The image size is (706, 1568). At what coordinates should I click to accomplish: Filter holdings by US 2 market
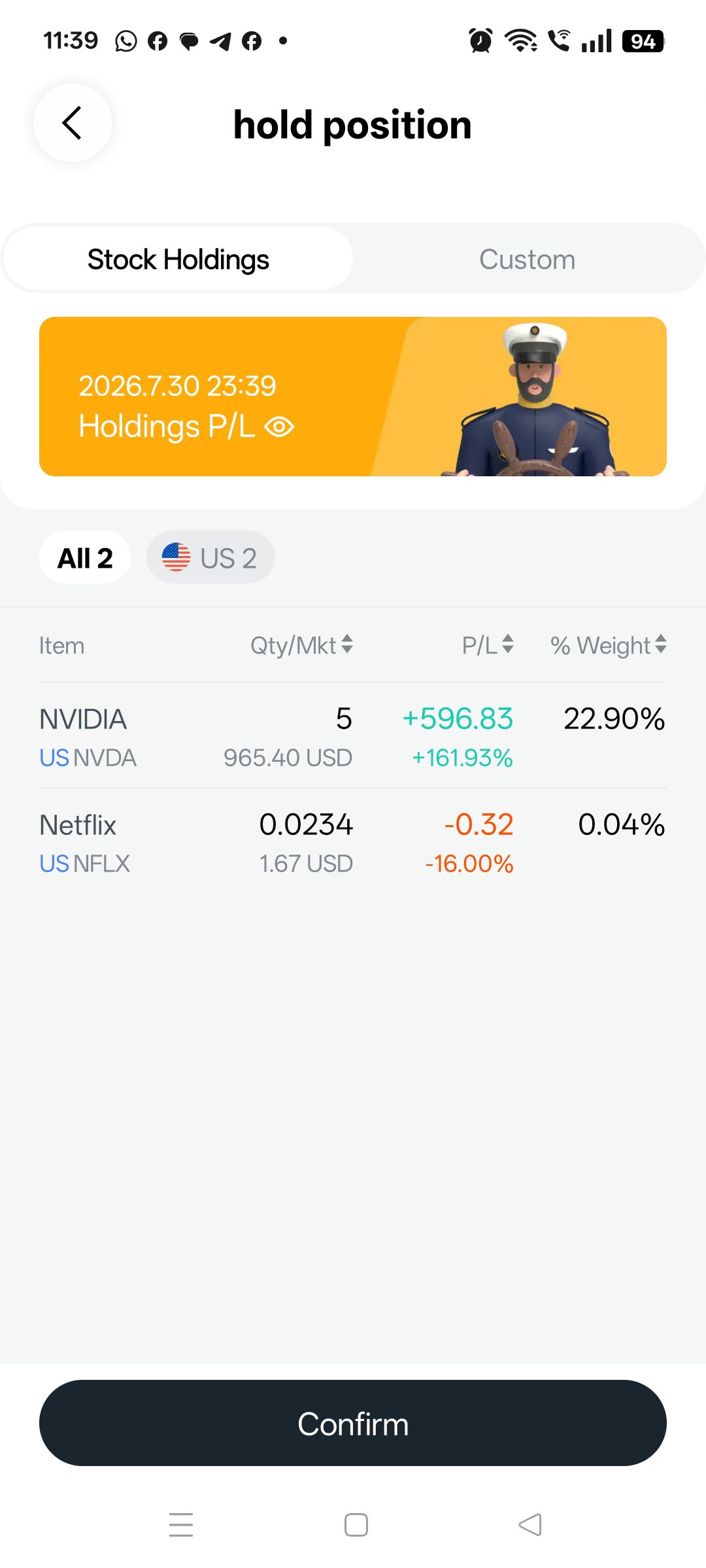(x=210, y=558)
